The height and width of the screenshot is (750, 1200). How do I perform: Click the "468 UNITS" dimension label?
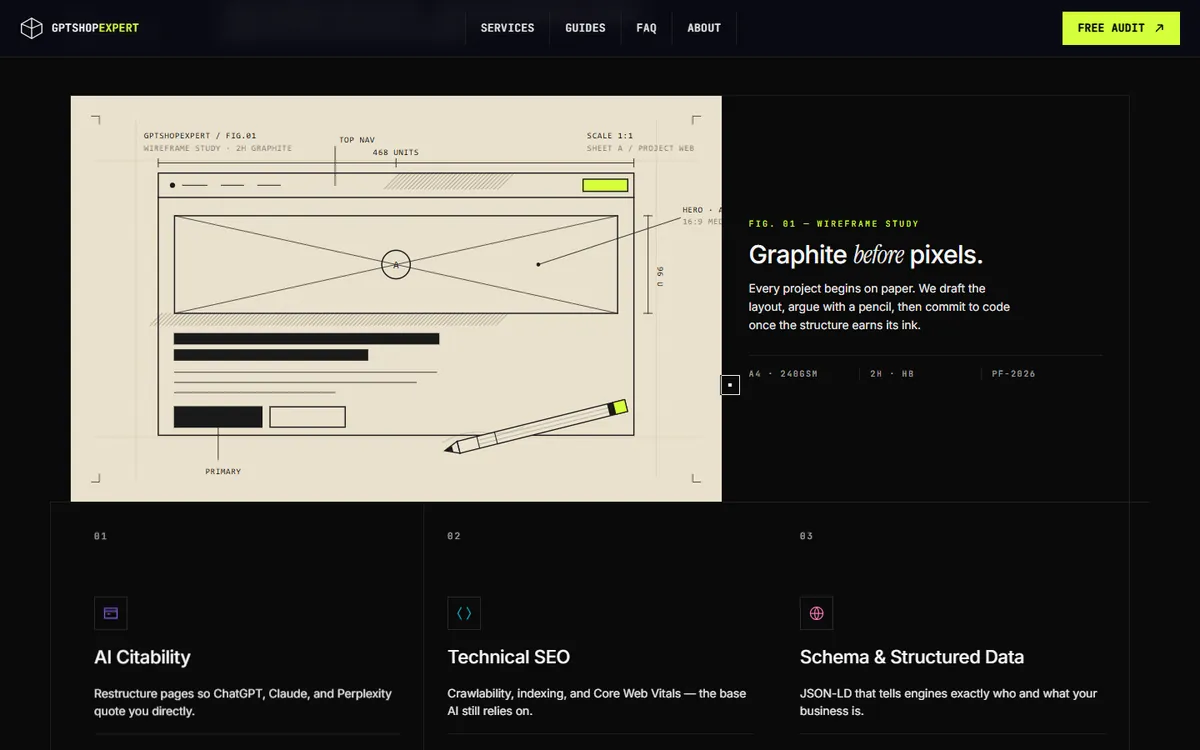pos(396,153)
